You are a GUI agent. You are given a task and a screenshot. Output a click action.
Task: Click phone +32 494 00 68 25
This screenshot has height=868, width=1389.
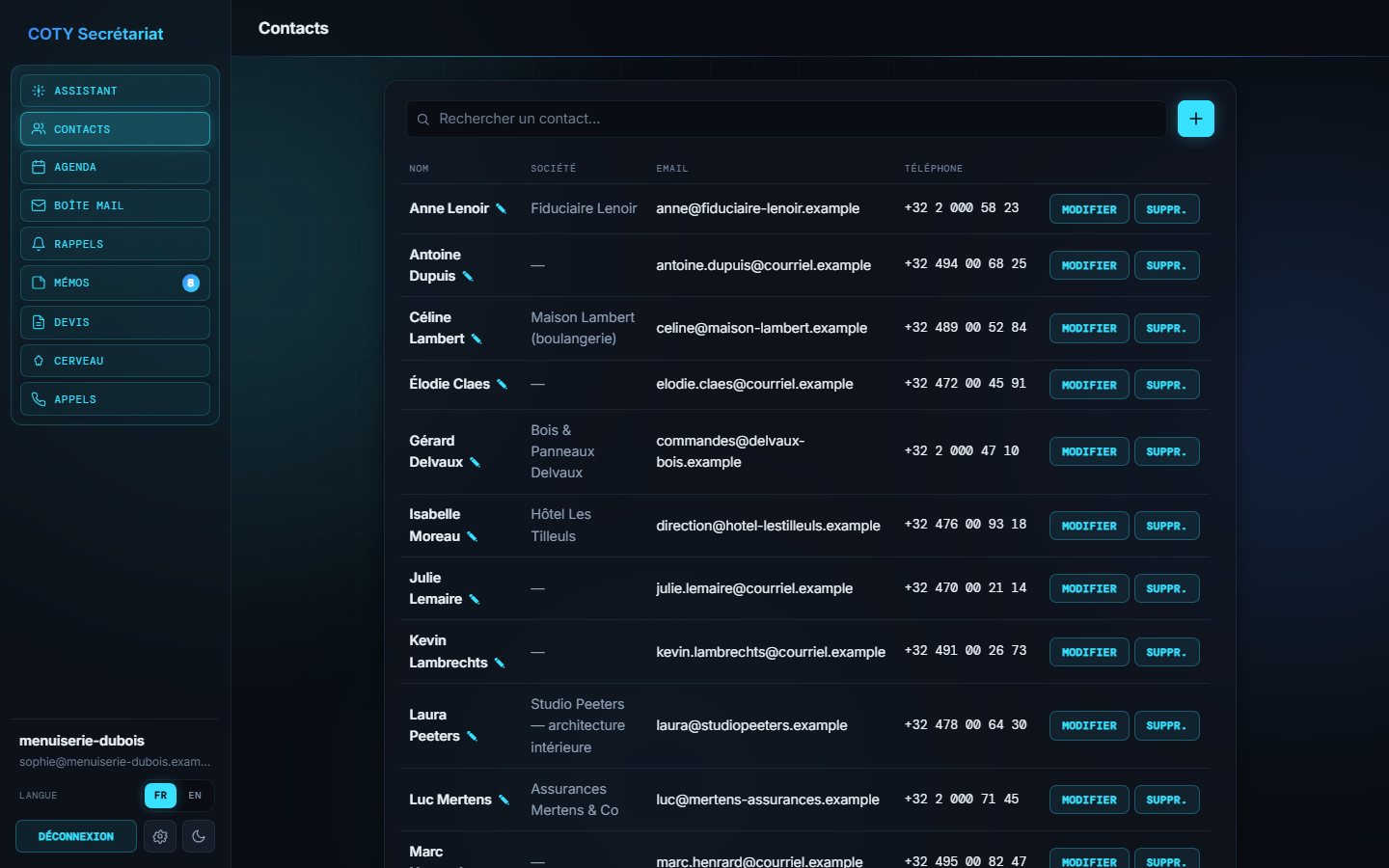tap(966, 263)
